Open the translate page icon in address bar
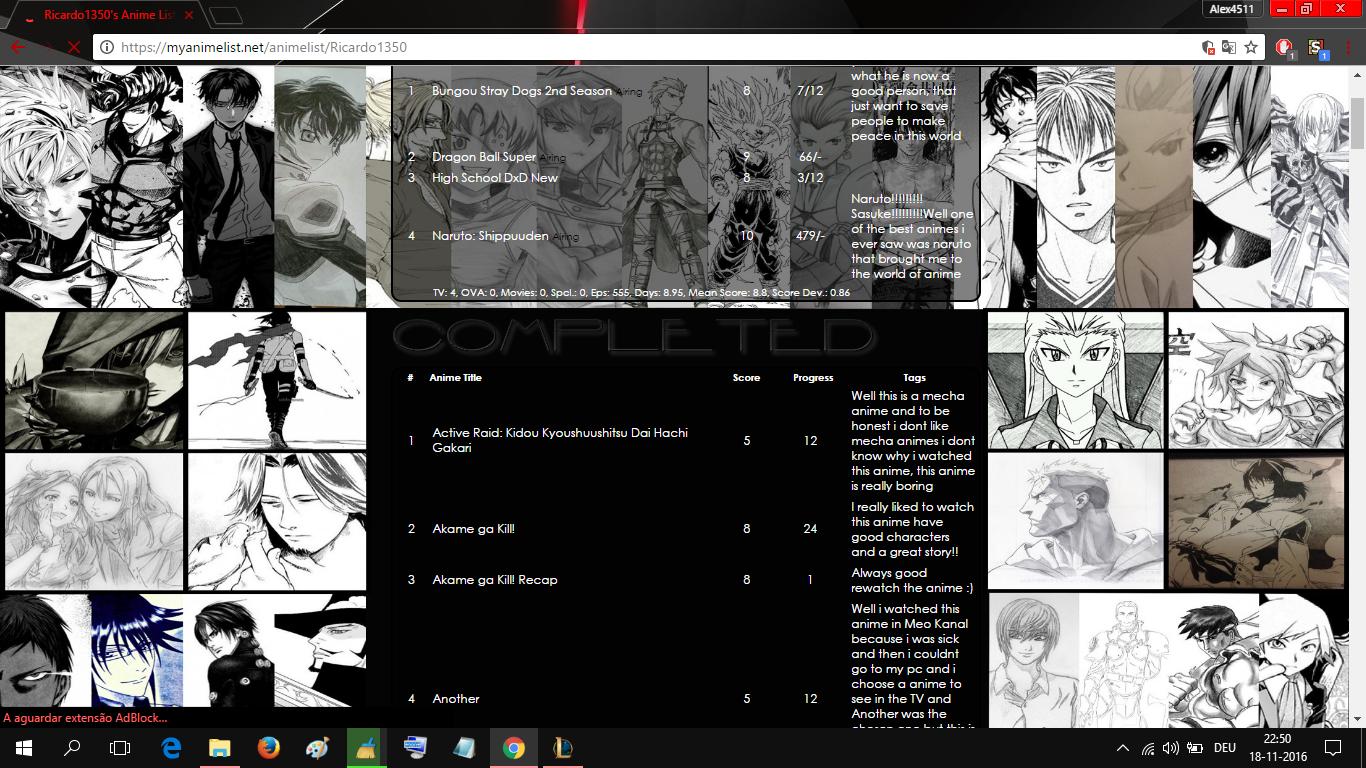Image resolution: width=1366 pixels, height=768 pixels. 1229,47
